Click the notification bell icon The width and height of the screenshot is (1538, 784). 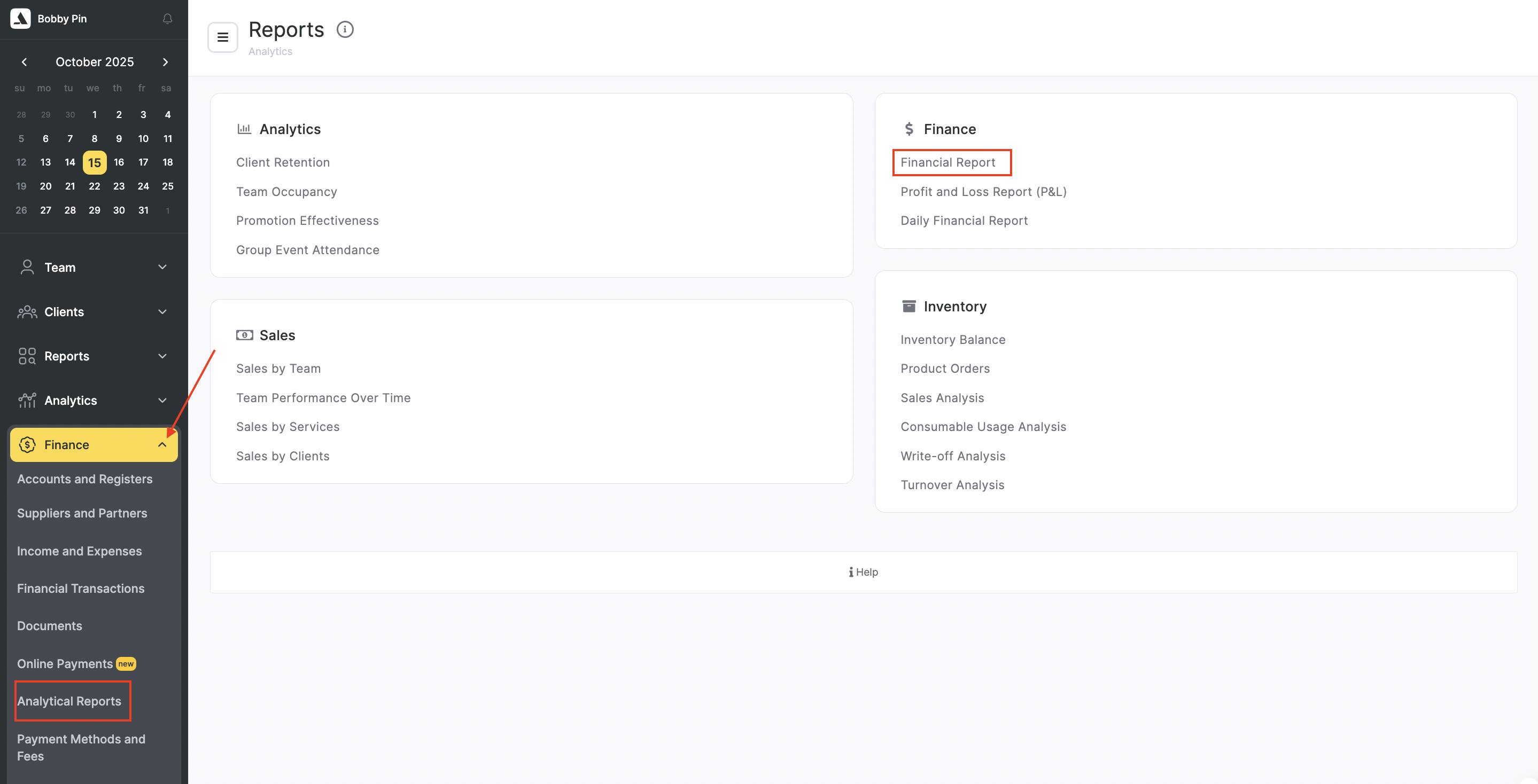click(x=167, y=19)
